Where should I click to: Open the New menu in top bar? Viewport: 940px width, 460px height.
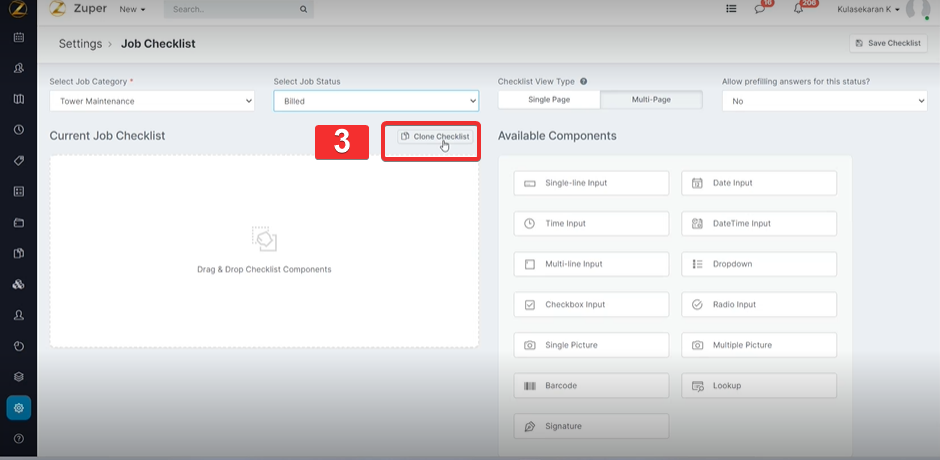click(x=132, y=9)
